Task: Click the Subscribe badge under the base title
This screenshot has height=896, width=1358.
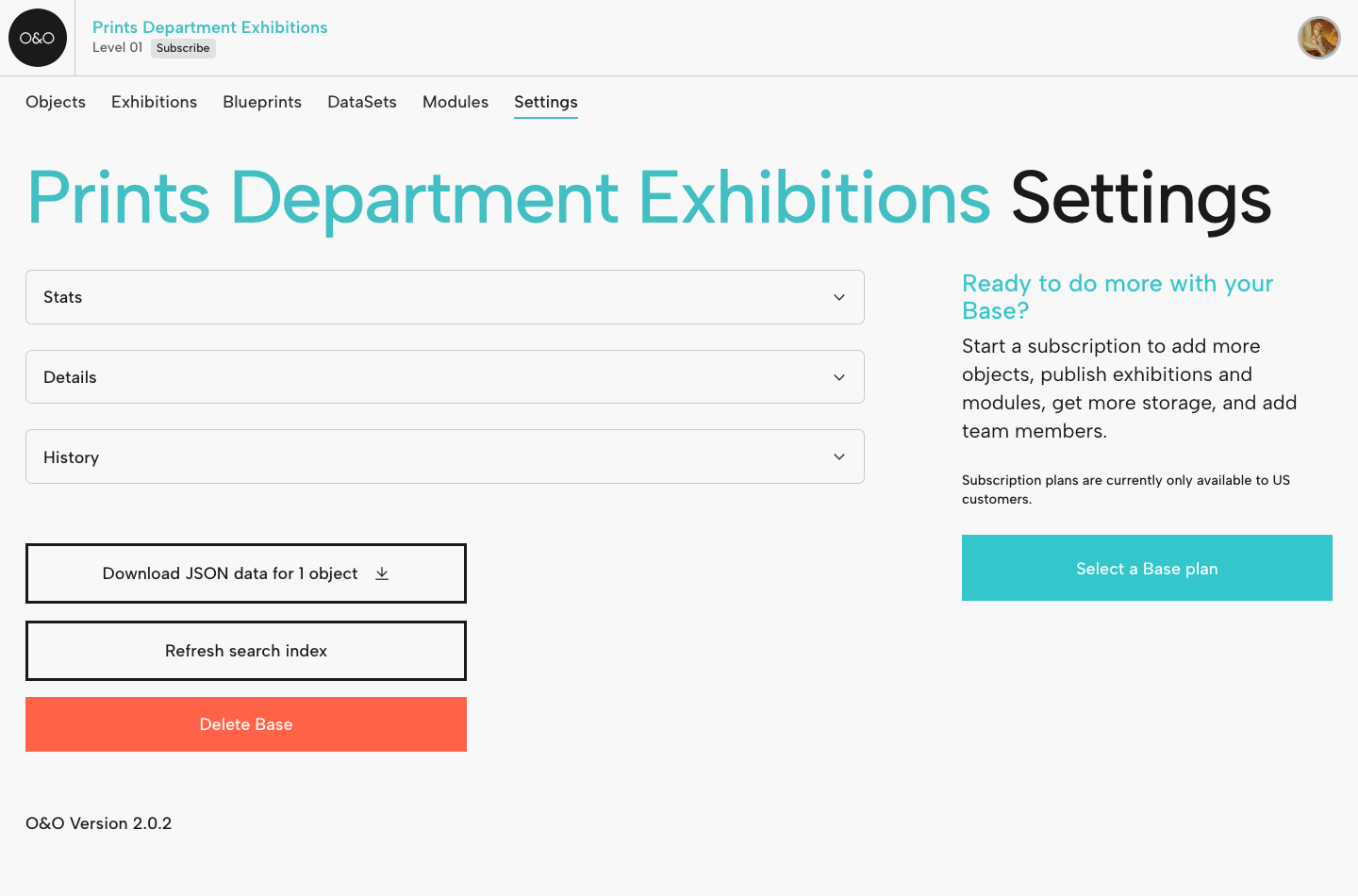Action: pos(183,48)
